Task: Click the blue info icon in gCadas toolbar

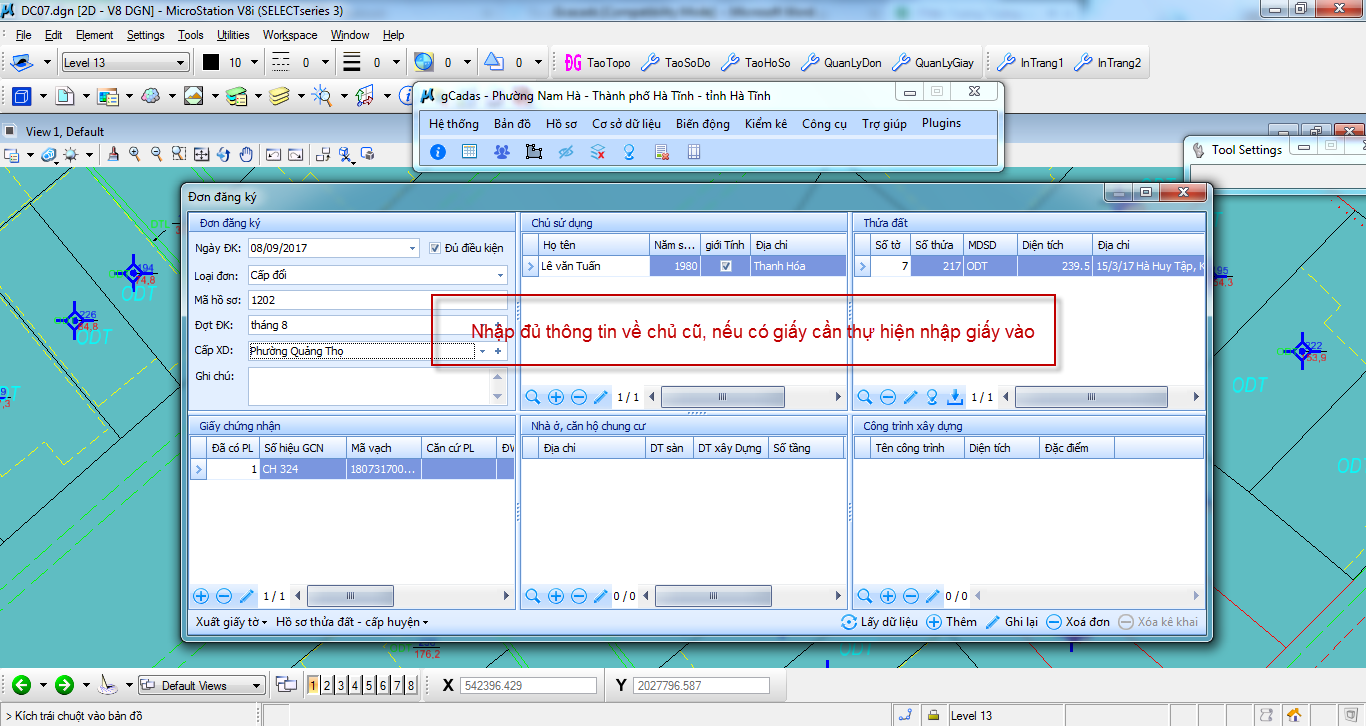Action: coord(437,152)
